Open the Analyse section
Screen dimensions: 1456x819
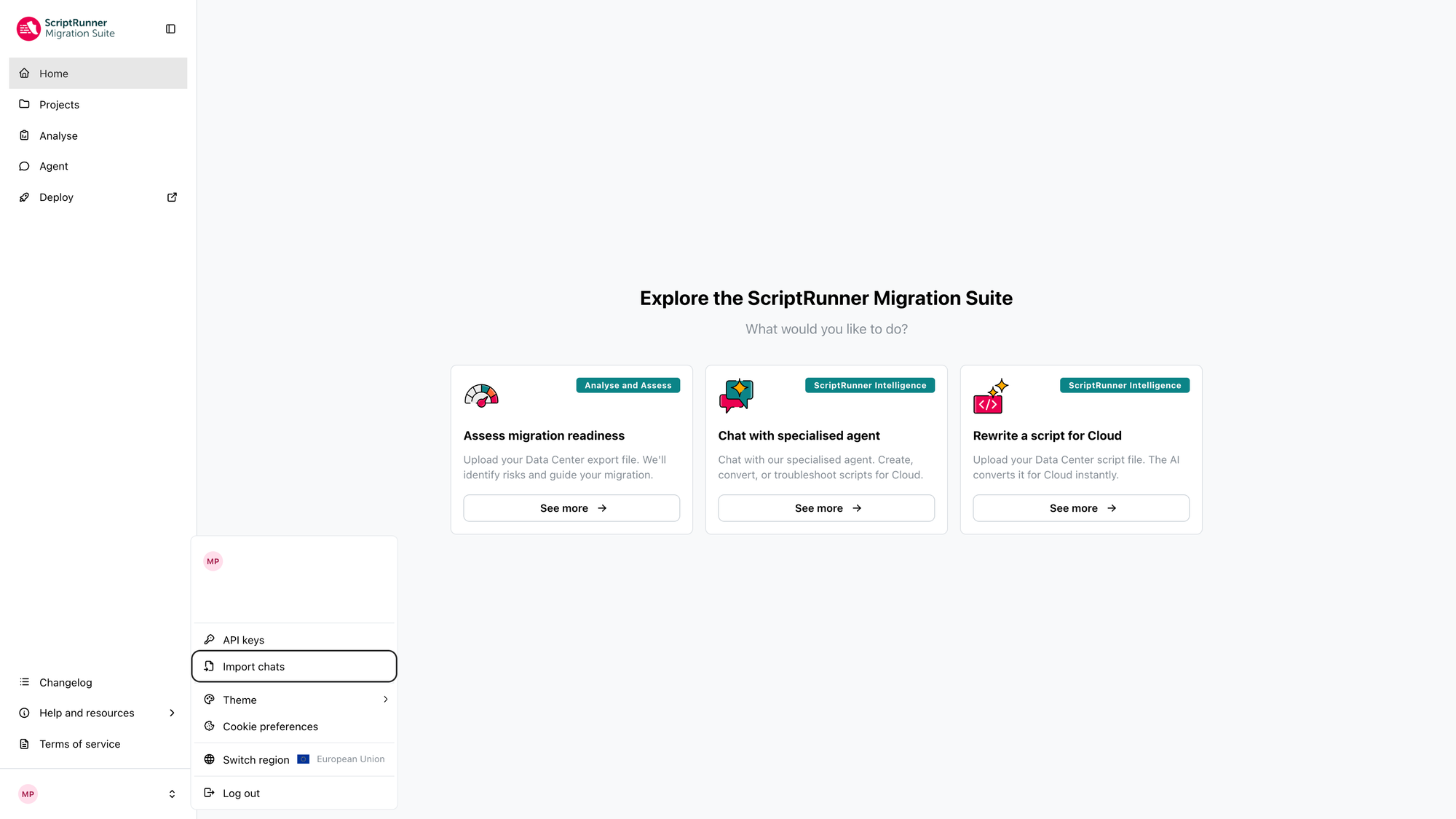[98, 135]
